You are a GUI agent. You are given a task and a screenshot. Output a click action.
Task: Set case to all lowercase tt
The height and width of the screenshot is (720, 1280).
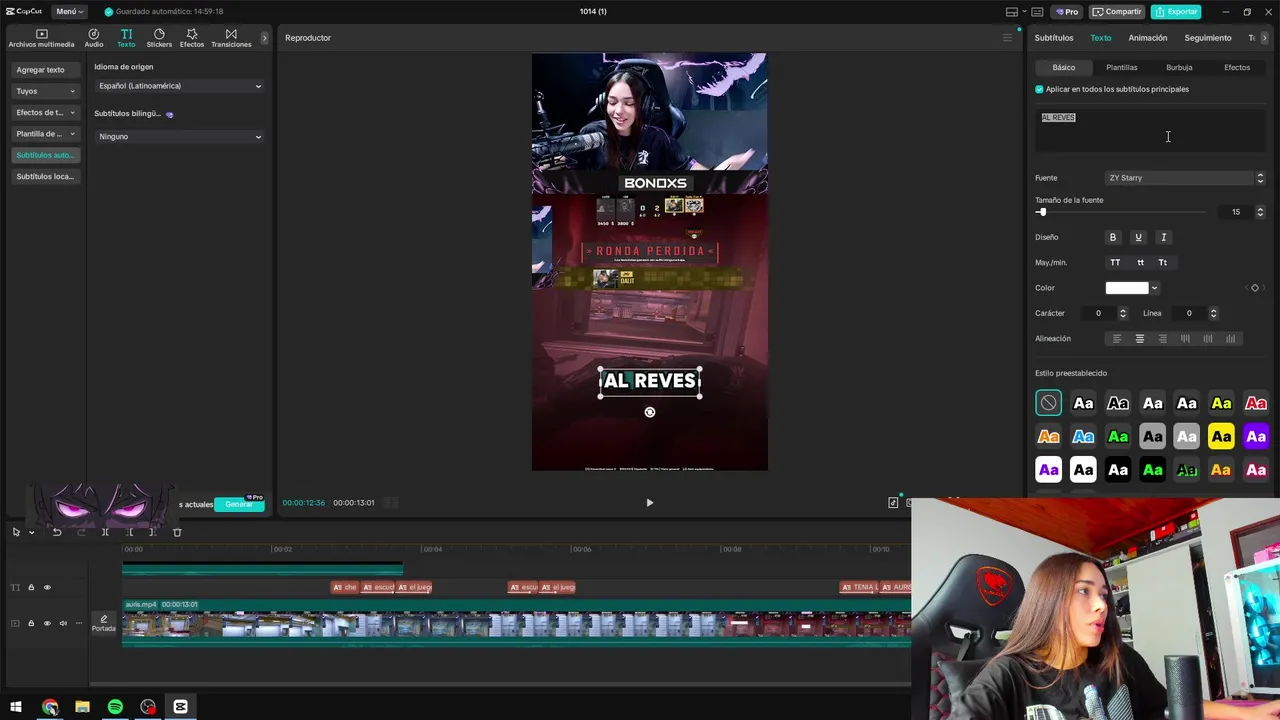(x=1140, y=263)
